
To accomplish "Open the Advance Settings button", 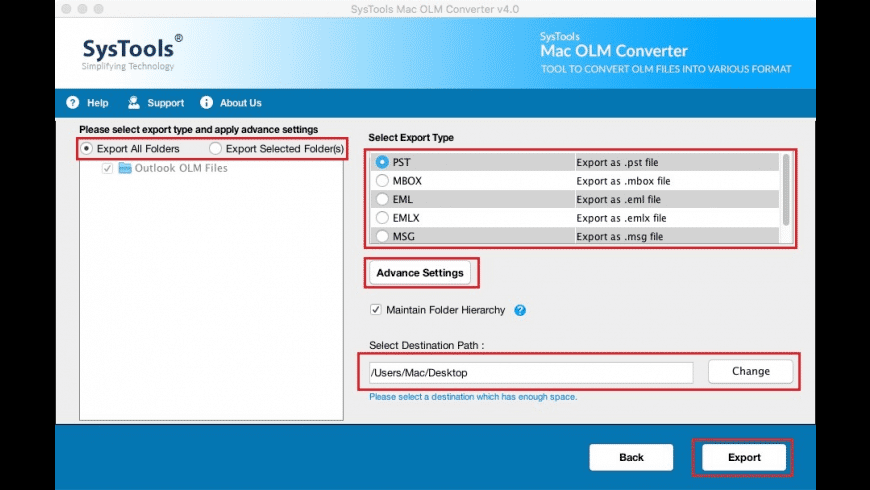I will (x=420, y=272).
